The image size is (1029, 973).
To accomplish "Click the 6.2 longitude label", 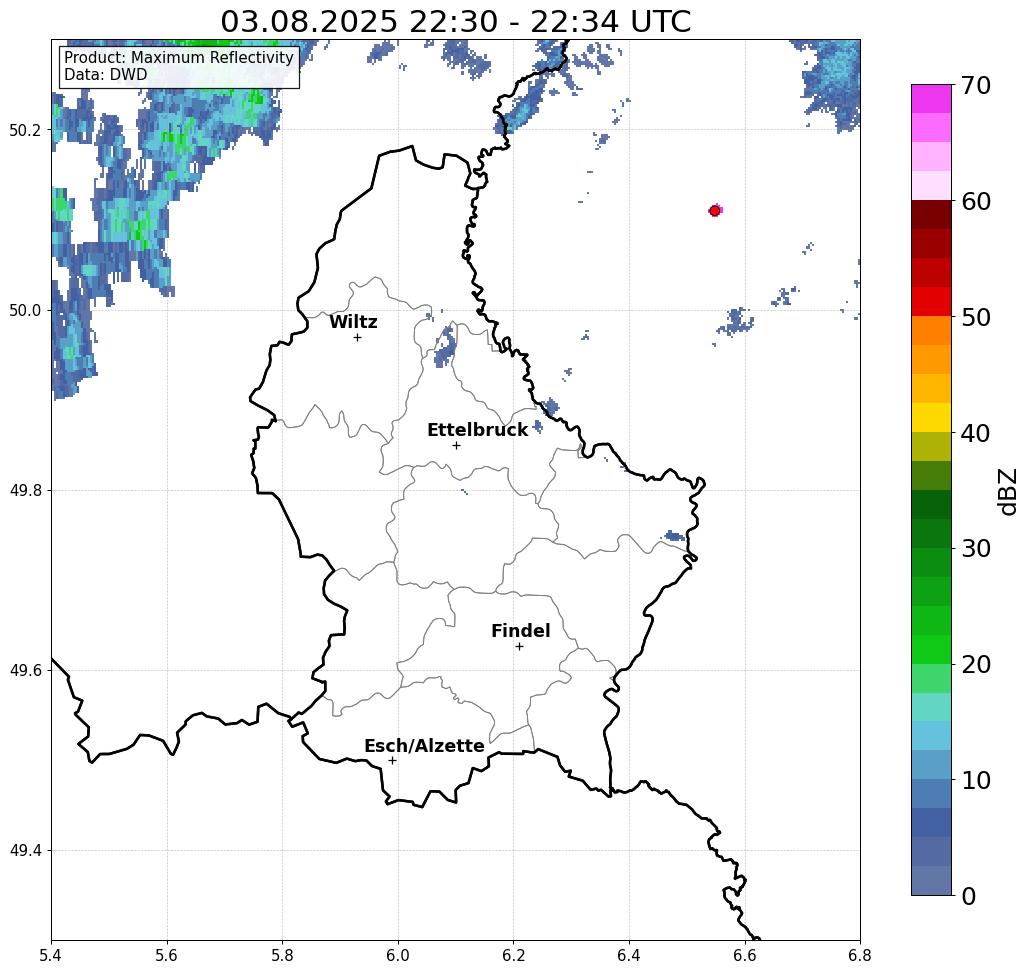I will [513, 955].
